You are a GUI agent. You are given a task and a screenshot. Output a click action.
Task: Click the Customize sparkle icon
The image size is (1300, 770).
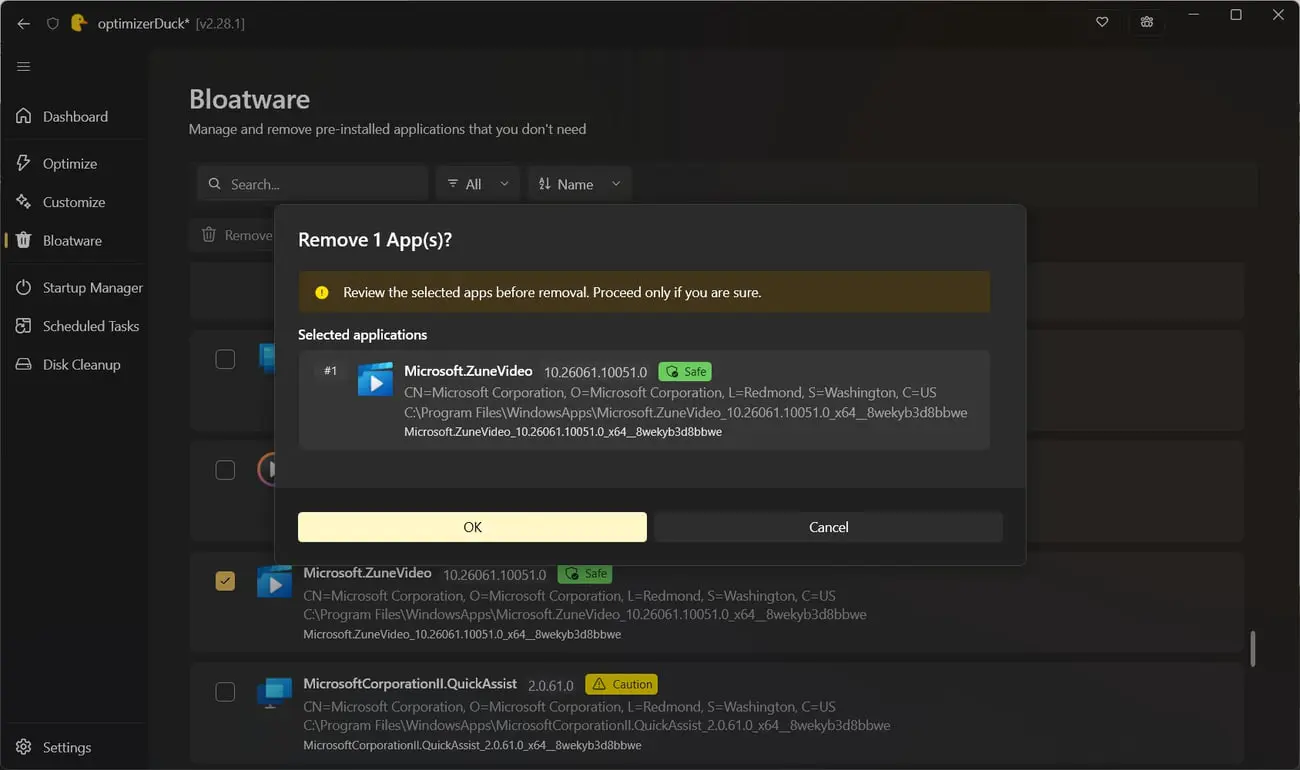tap(24, 202)
